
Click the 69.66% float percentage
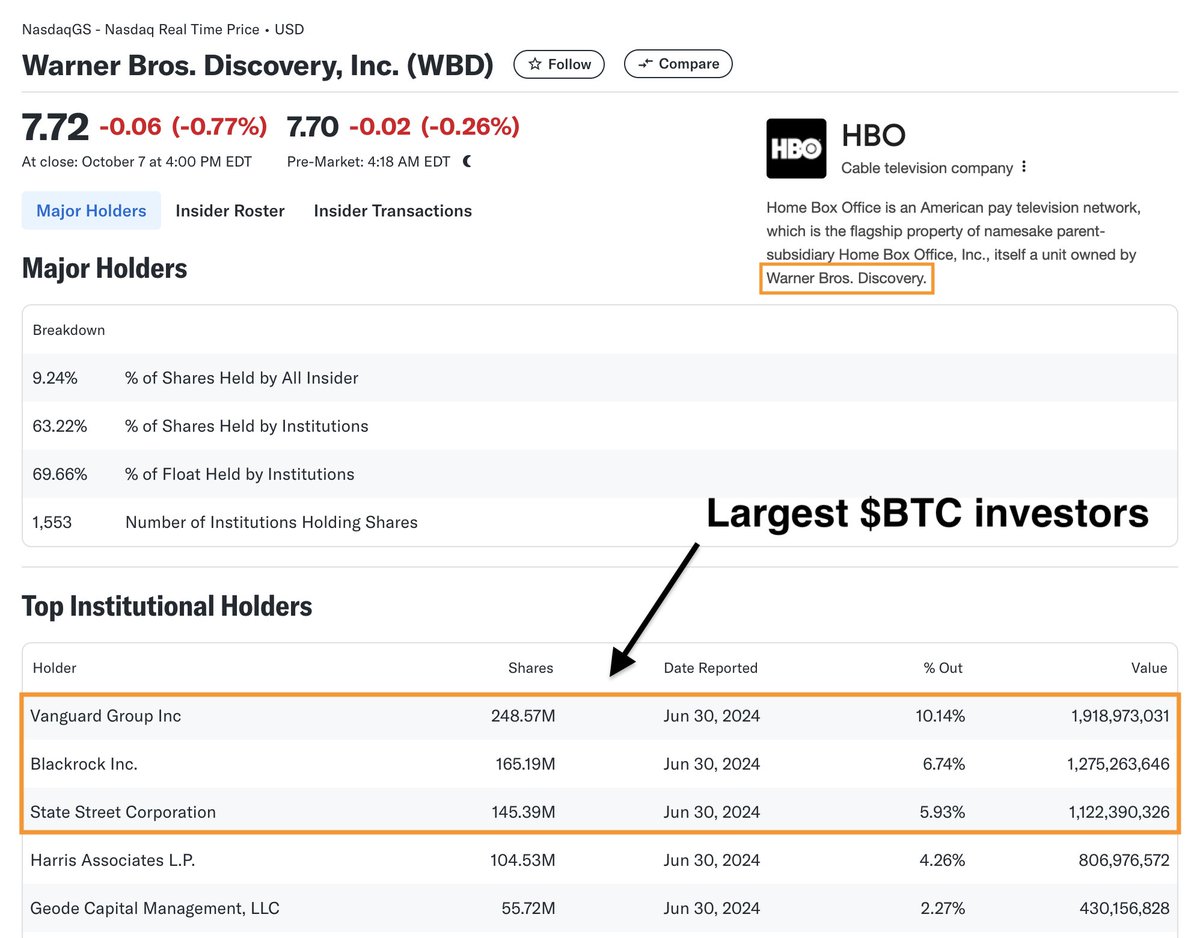(x=60, y=474)
